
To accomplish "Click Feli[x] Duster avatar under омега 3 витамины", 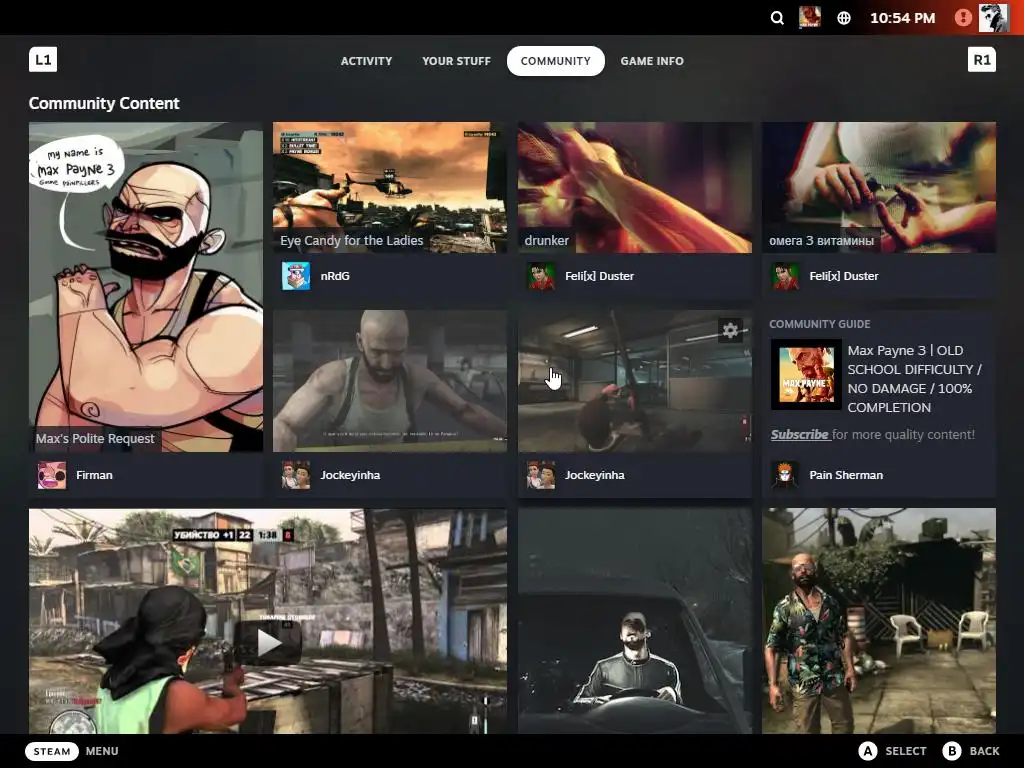I will (785, 276).
